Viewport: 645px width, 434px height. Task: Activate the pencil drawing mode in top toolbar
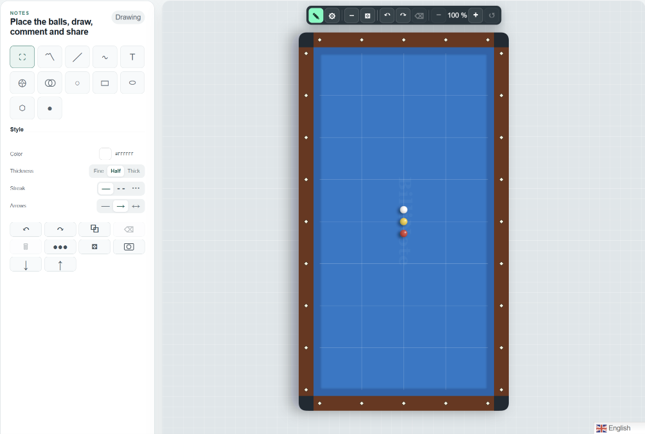point(316,16)
